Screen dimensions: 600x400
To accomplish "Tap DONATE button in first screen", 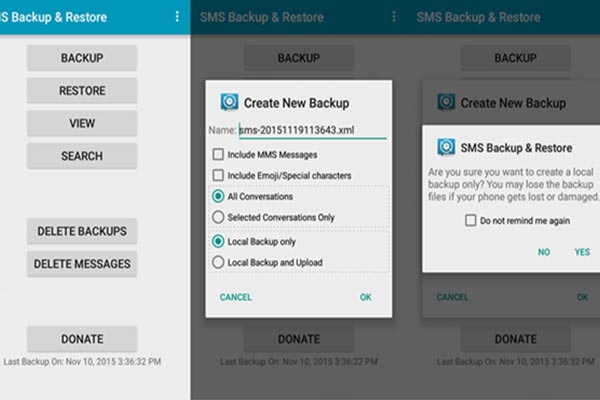I will pos(82,339).
